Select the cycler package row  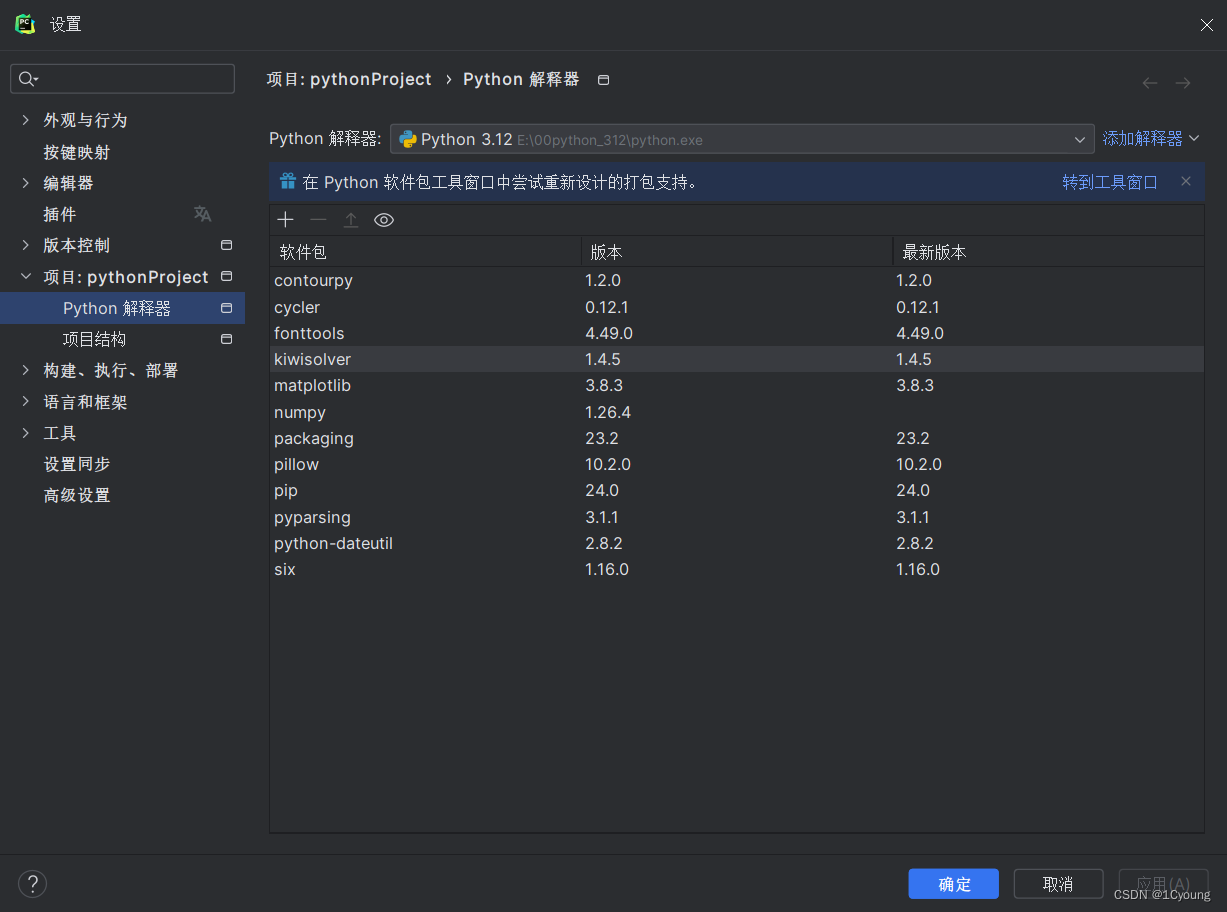tap(737, 307)
